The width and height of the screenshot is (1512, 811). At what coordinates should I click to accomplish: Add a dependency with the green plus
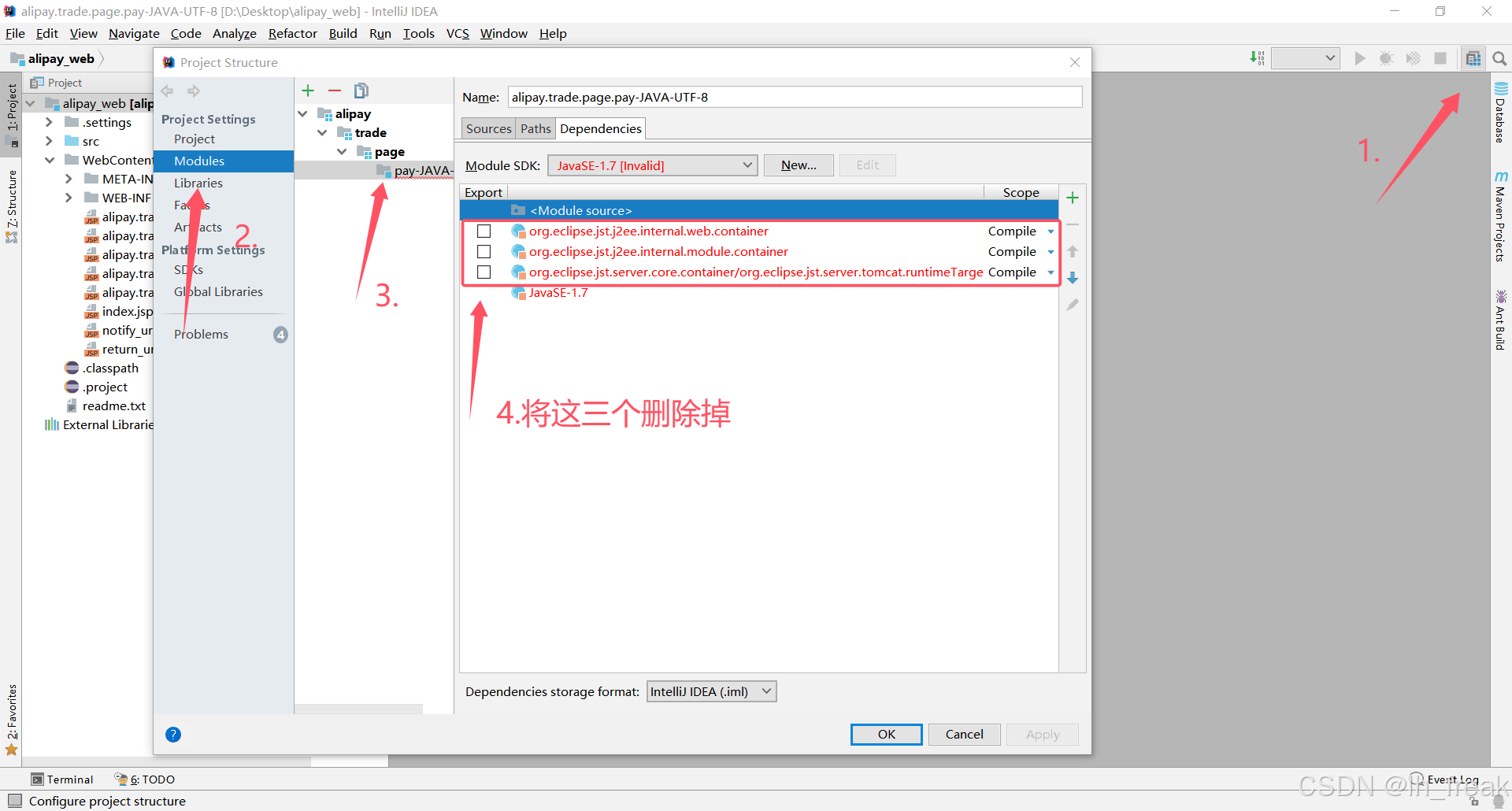click(1073, 198)
